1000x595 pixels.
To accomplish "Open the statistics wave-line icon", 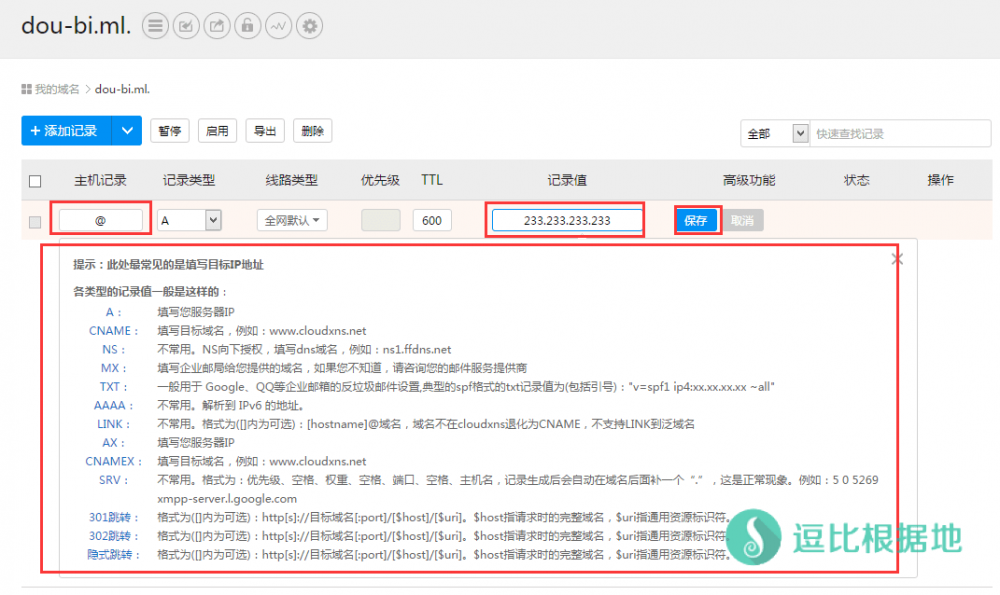I will pyautogui.click(x=278, y=26).
